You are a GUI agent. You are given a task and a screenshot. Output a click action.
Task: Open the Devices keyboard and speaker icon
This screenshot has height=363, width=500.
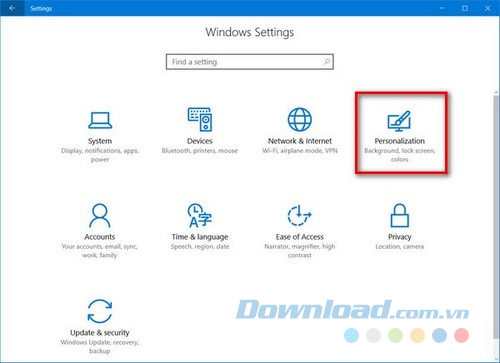point(200,119)
